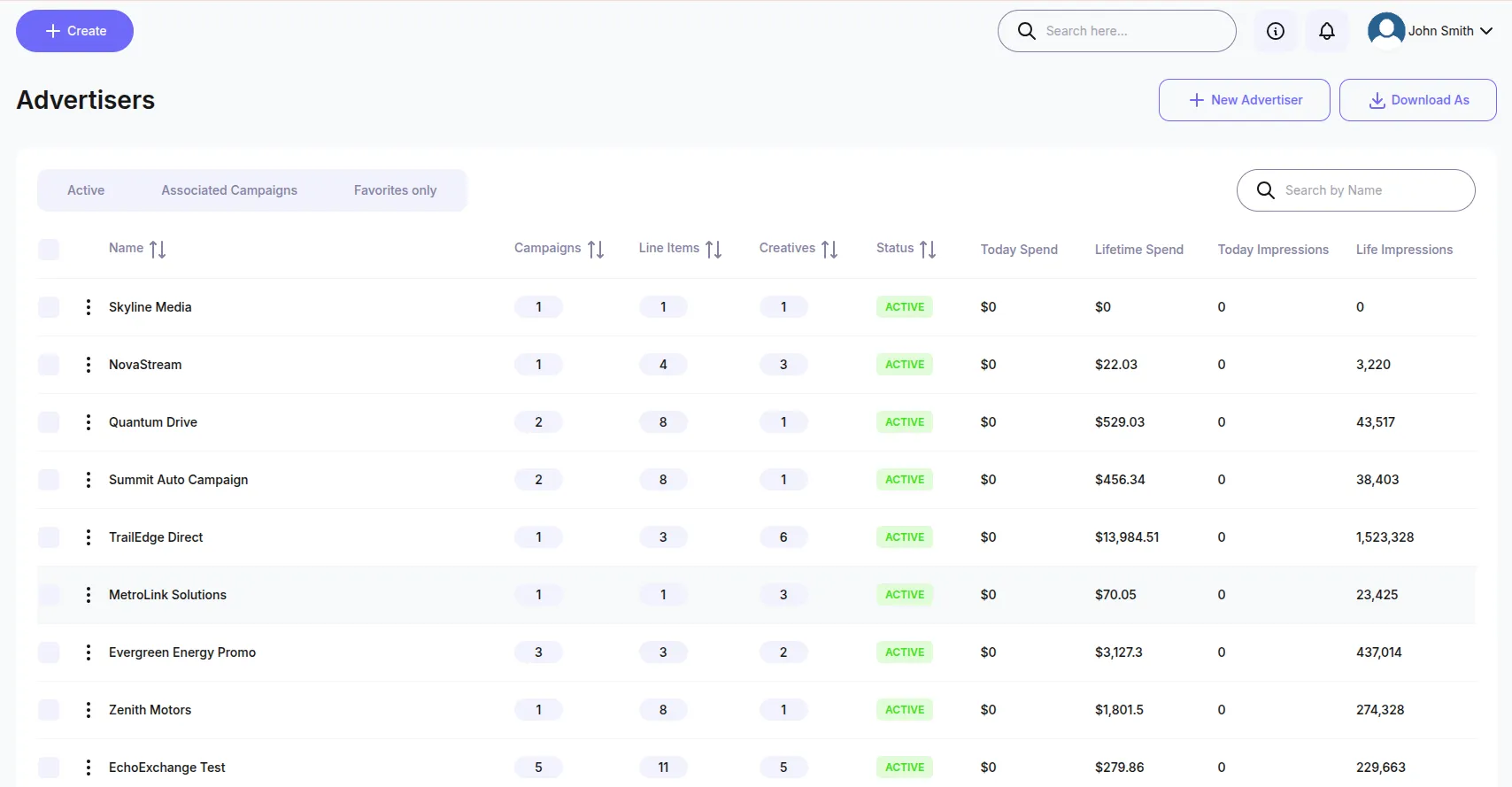The height and width of the screenshot is (787, 1512).
Task: Click campaigns count 5 for EchoExchange Test
Action: (x=538, y=768)
